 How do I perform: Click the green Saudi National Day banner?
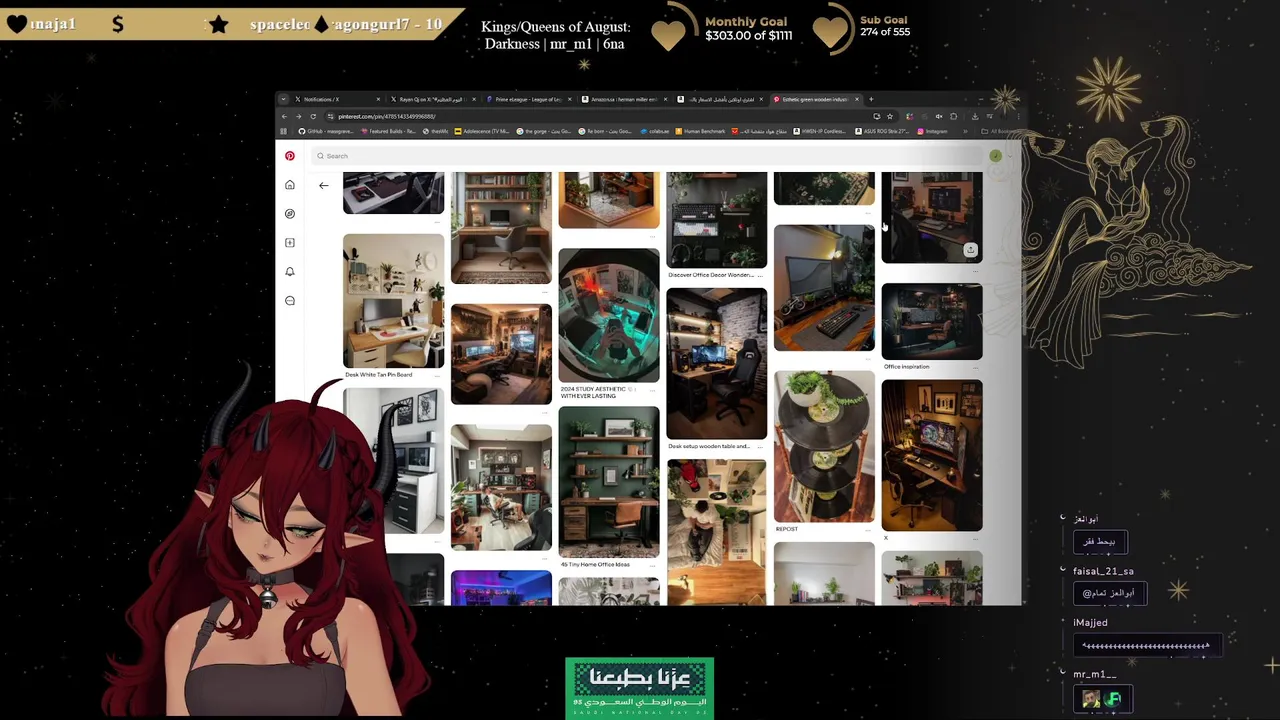[640, 688]
